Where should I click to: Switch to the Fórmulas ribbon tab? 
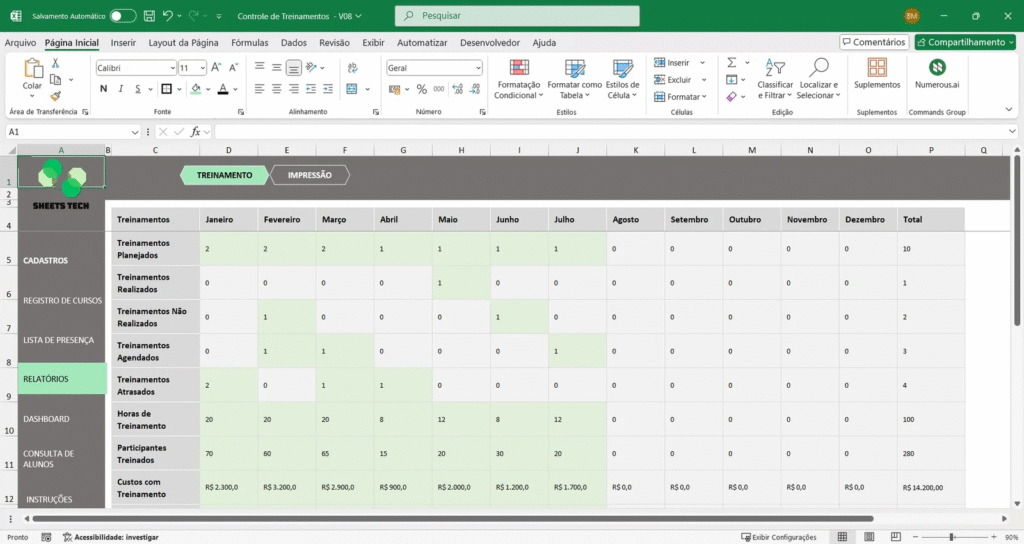pos(249,43)
